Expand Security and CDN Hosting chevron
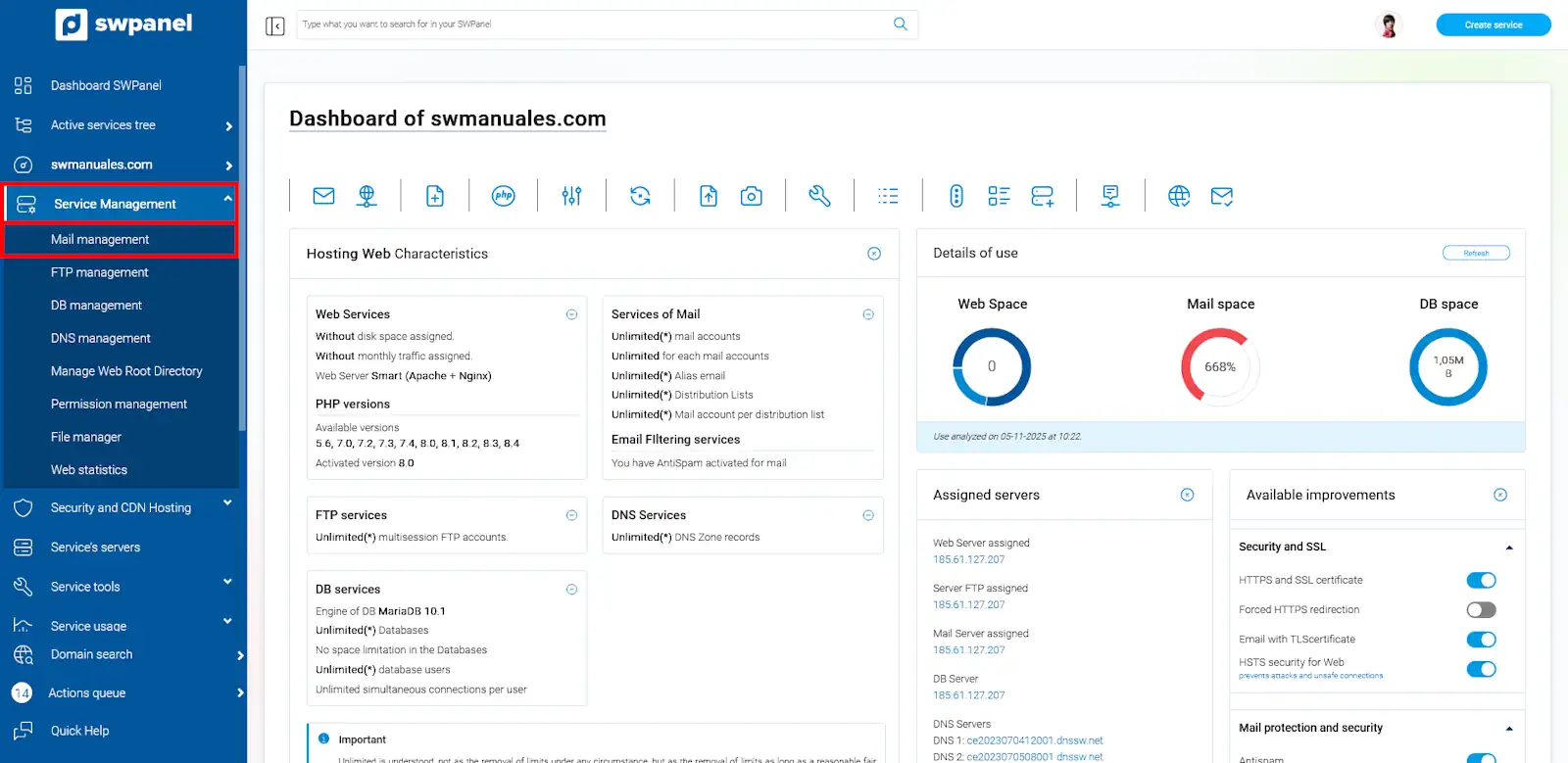Viewport: 1568px width, 763px height. tap(227, 502)
